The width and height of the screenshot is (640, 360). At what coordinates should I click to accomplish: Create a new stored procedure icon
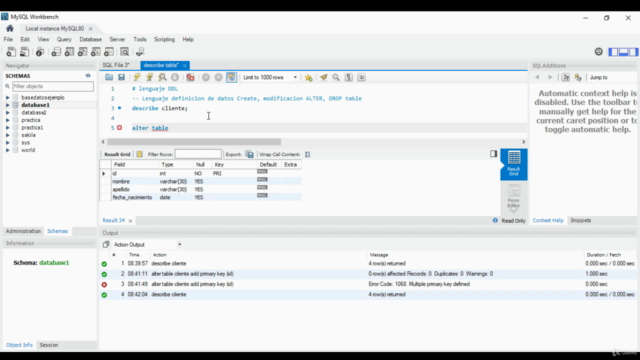tap(96, 52)
